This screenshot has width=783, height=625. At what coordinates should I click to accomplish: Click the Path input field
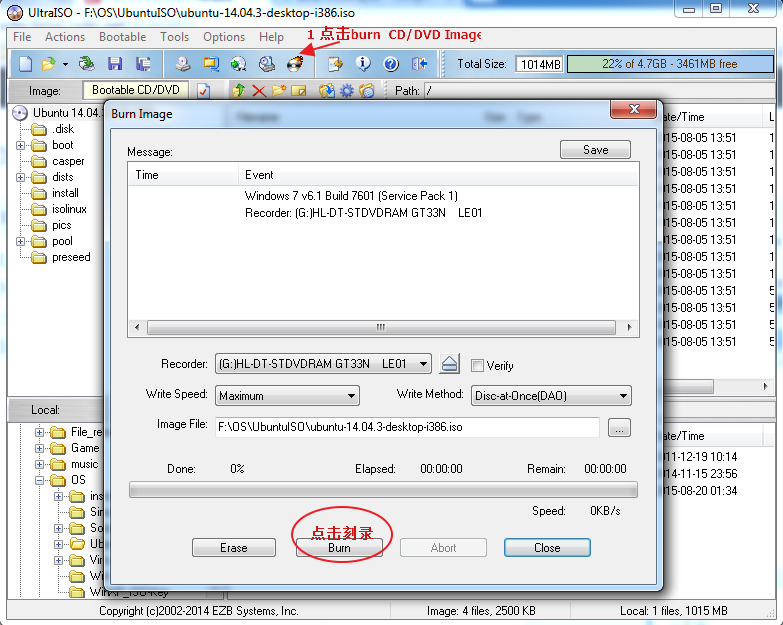(599, 91)
